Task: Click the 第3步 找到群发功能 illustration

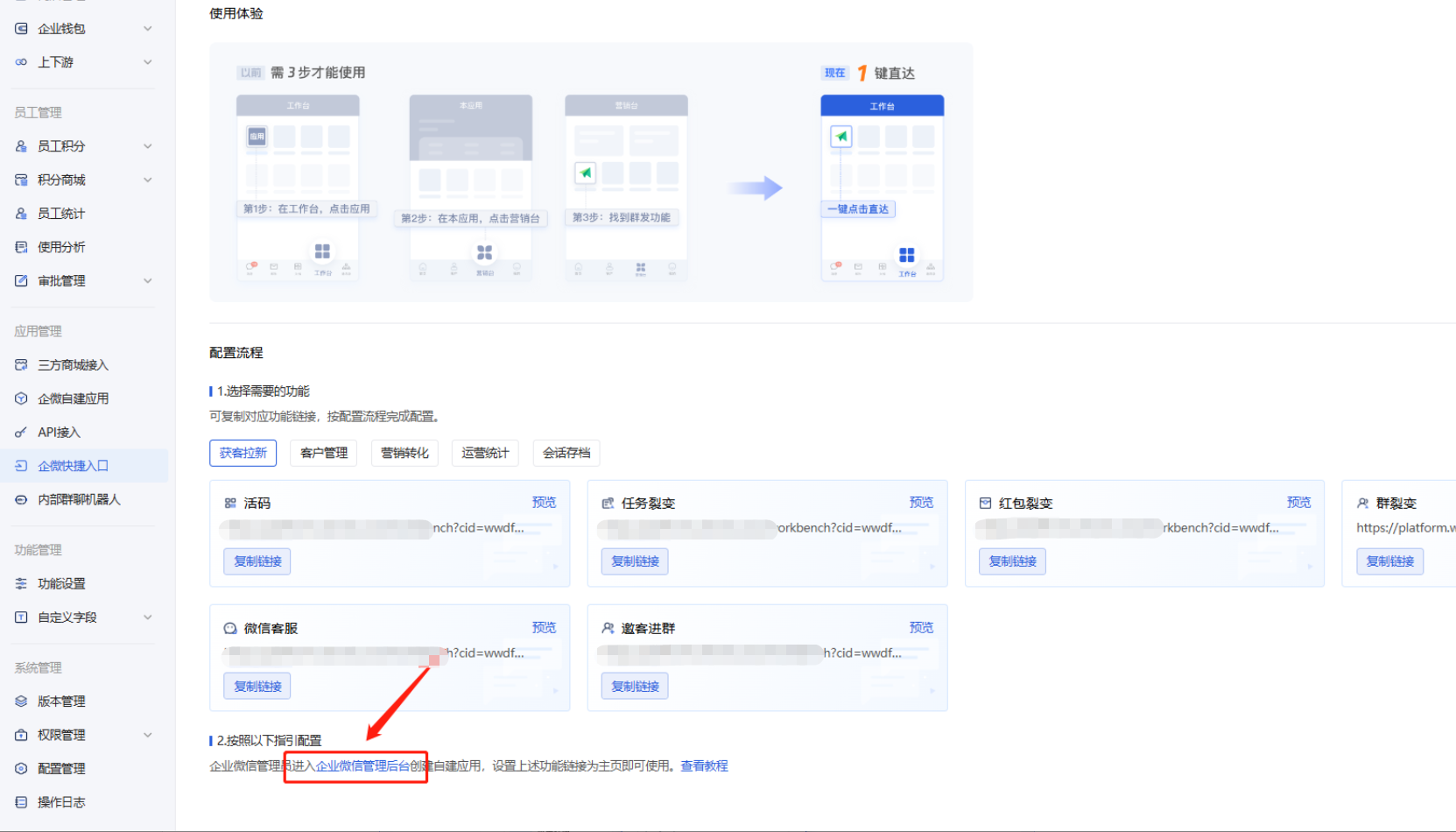Action: tap(626, 187)
